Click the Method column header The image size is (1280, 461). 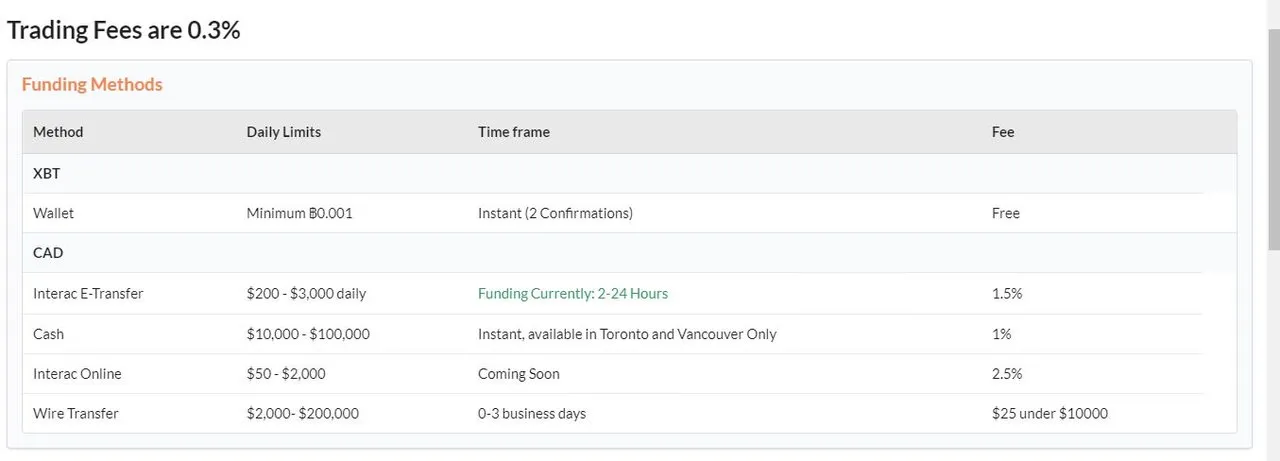click(58, 132)
